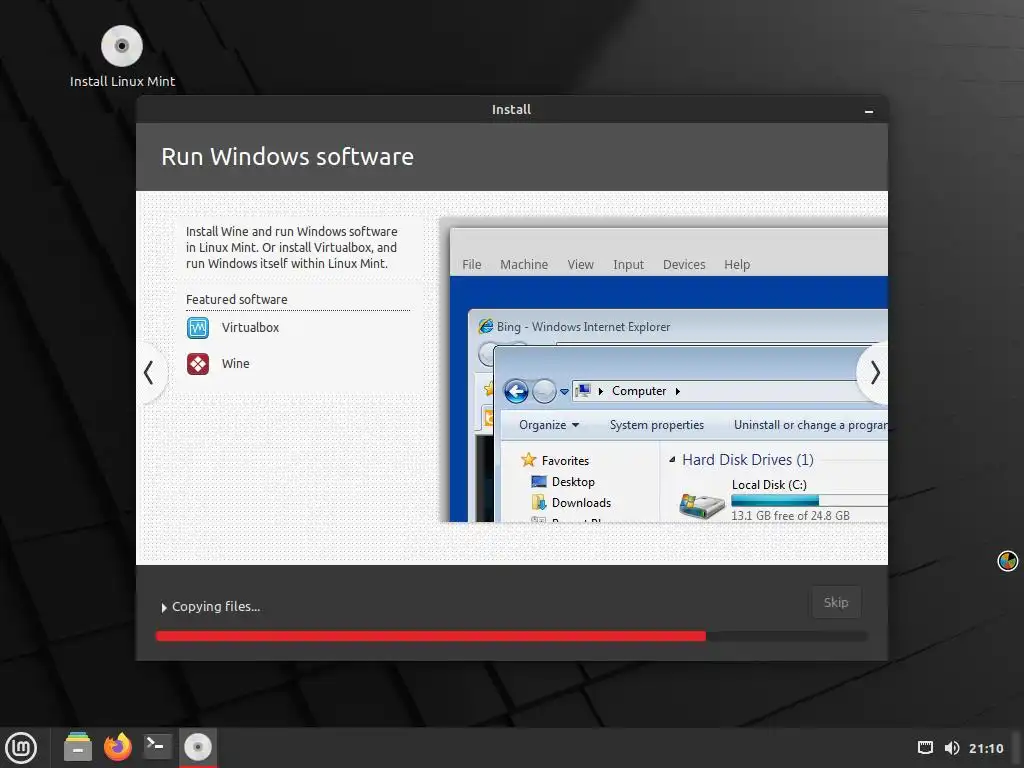This screenshot has height=768, width=1024.
Task: Click the Devices menu in the slide image
Action: tap(684, 264)
